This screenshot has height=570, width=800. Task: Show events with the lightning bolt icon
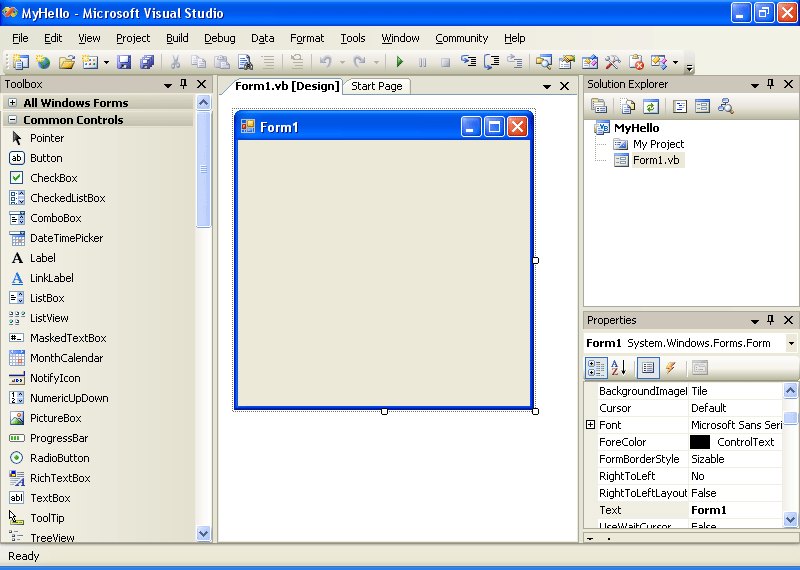click(x=671, y=368)
